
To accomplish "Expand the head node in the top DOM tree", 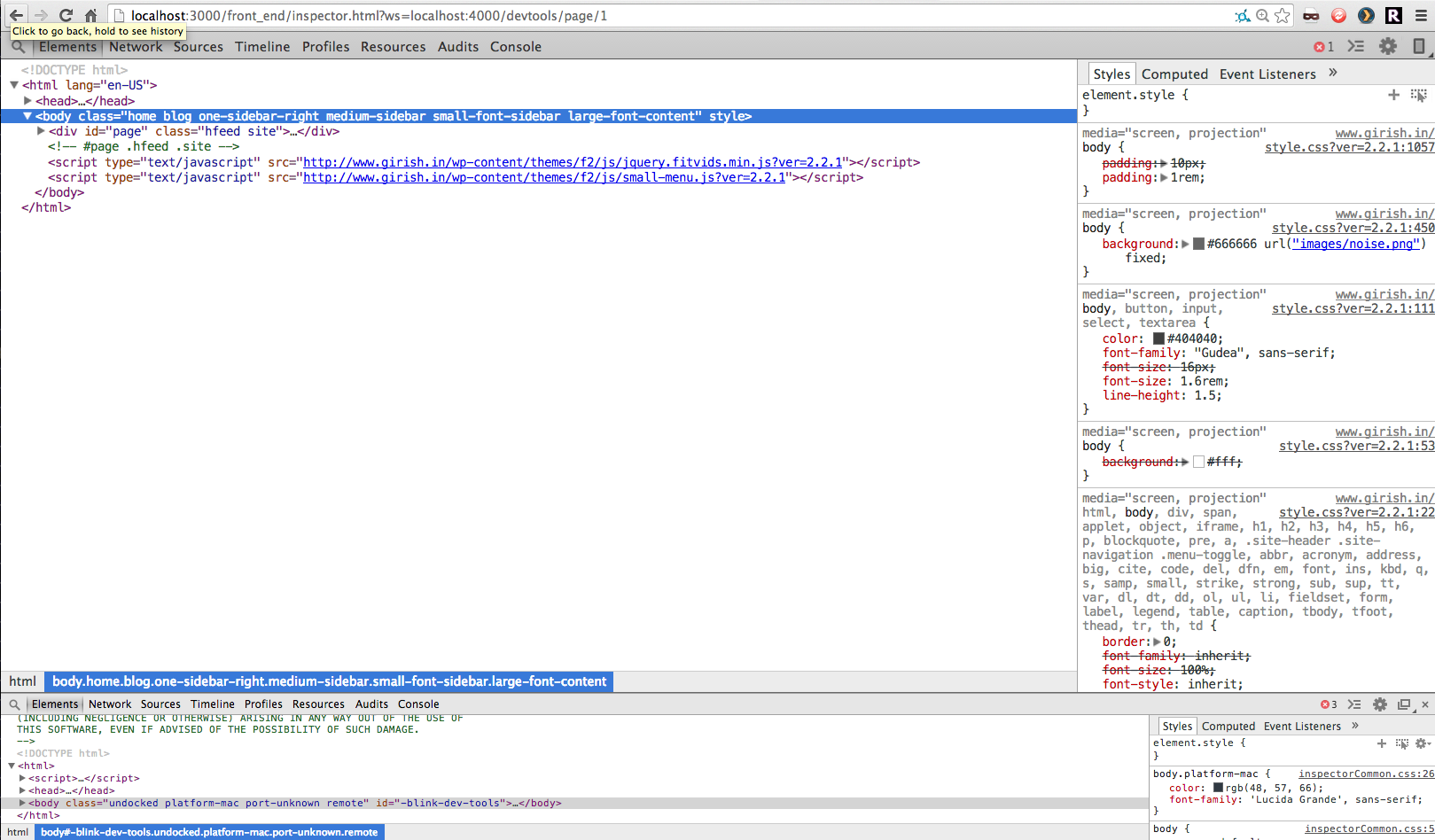I will coord(27,101).
